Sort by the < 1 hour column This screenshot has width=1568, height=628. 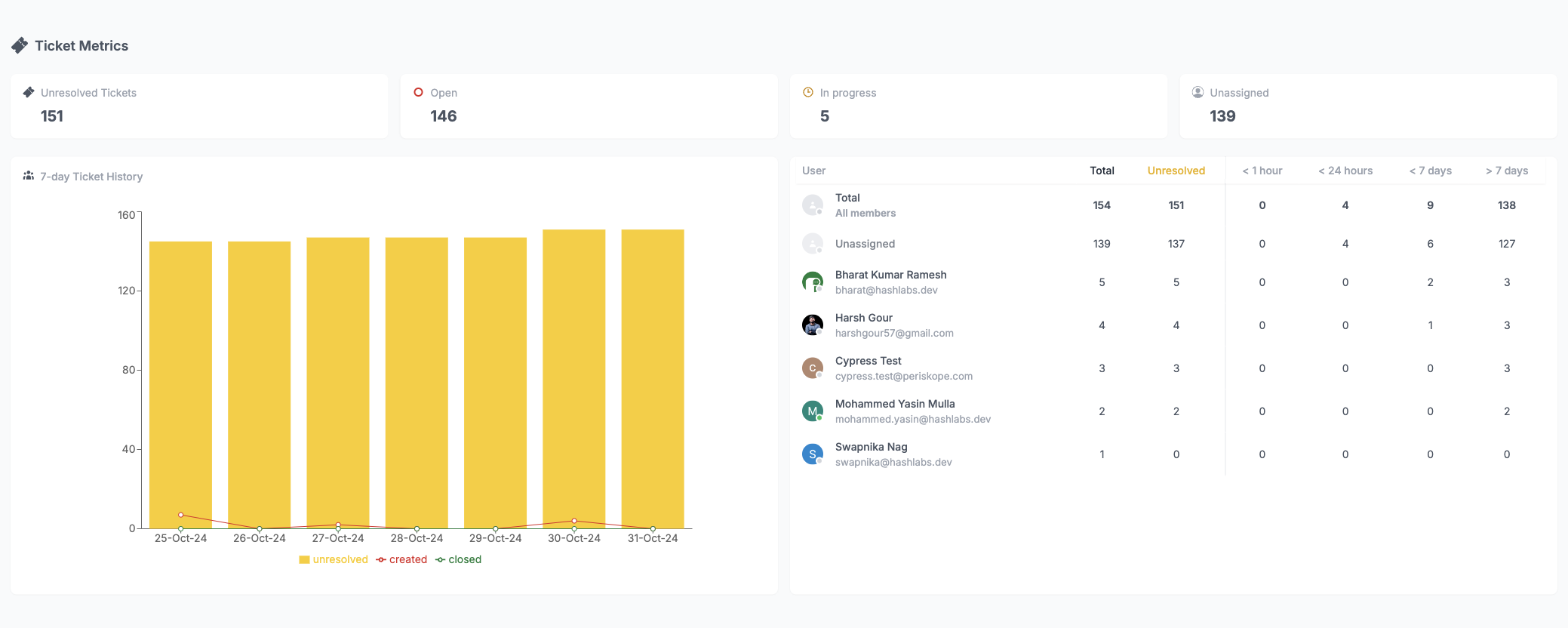tap(1262, 171)
